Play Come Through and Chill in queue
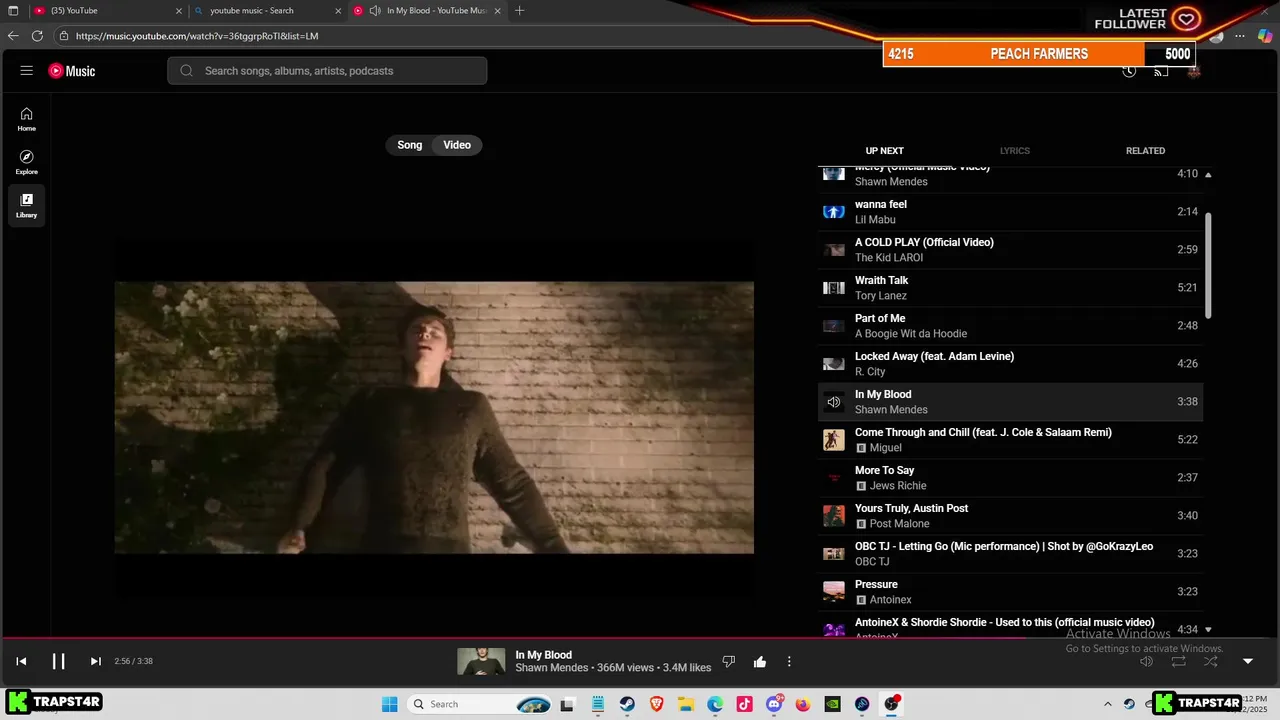 [x=1010, y=440]
